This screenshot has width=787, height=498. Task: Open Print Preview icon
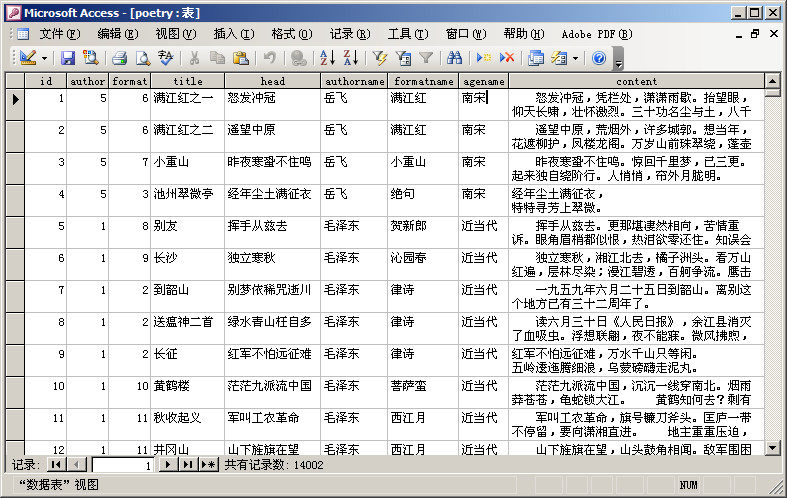pos(143,58)
